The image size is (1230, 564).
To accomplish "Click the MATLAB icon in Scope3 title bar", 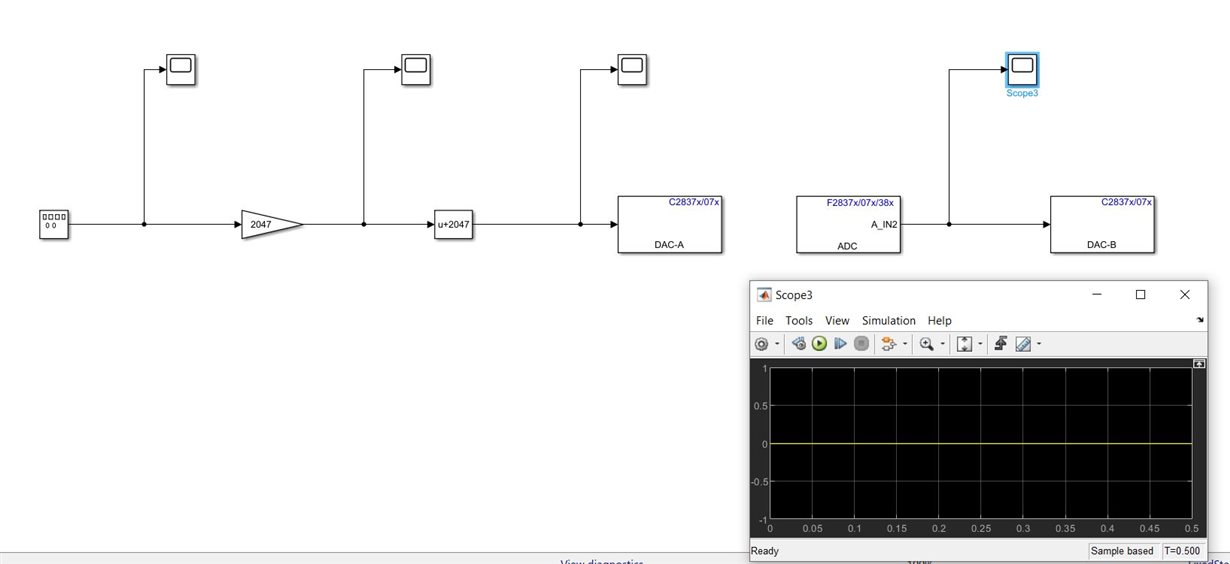I will click(764, 295).
